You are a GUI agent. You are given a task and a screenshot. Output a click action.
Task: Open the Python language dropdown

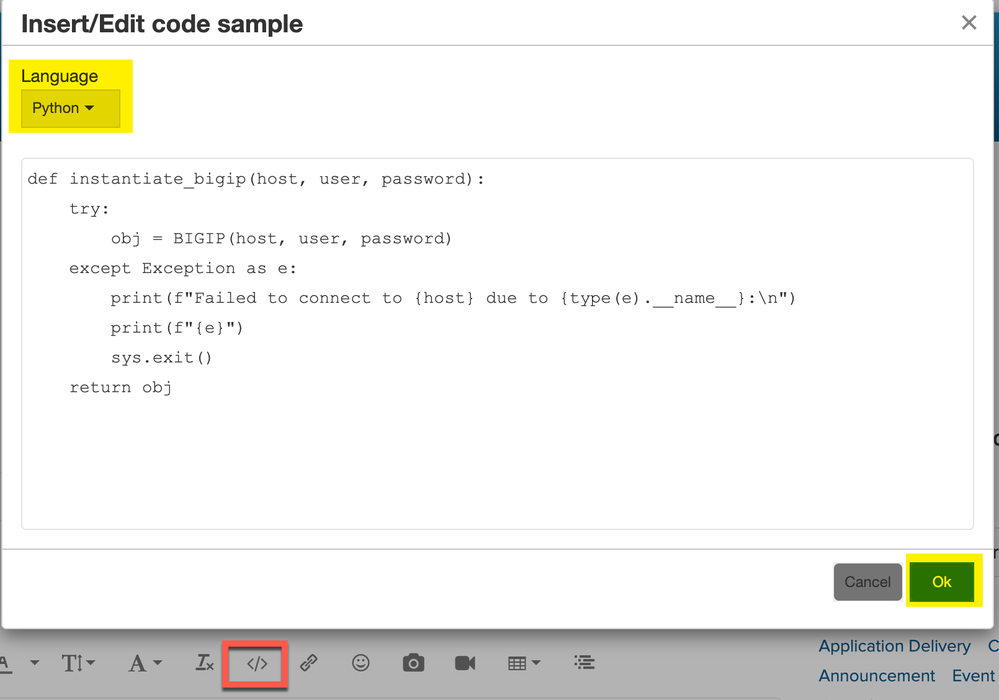tap(63, 108)
